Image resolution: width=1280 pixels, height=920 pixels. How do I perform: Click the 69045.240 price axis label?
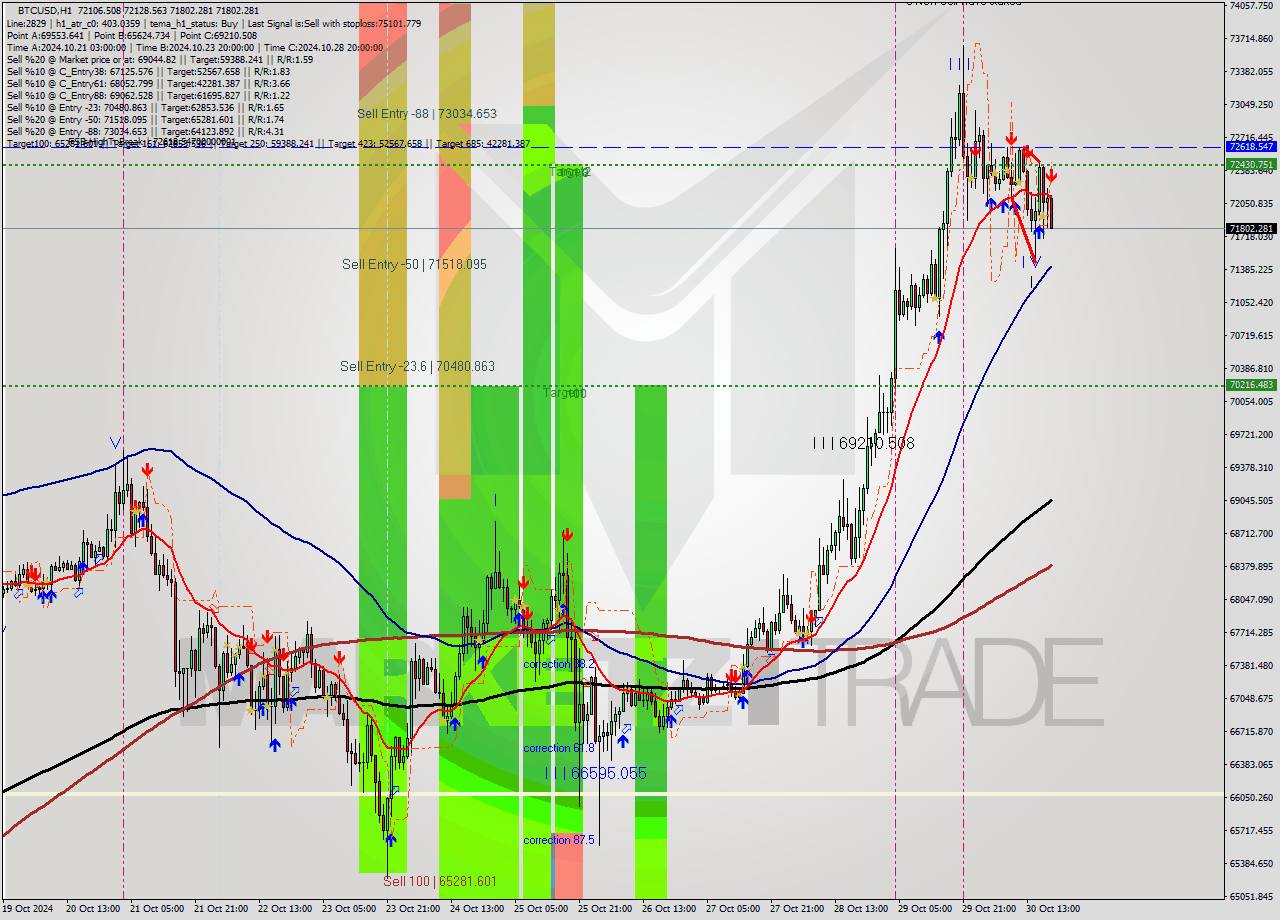(1251, 501)
